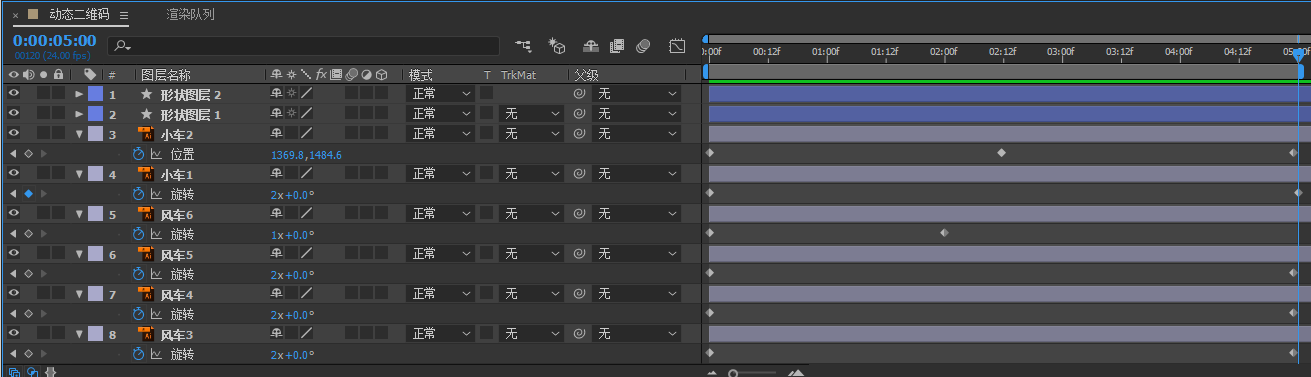The image size is (1311, 377).
Task: Hide the 风车6 layer
Action: point(14,214)
